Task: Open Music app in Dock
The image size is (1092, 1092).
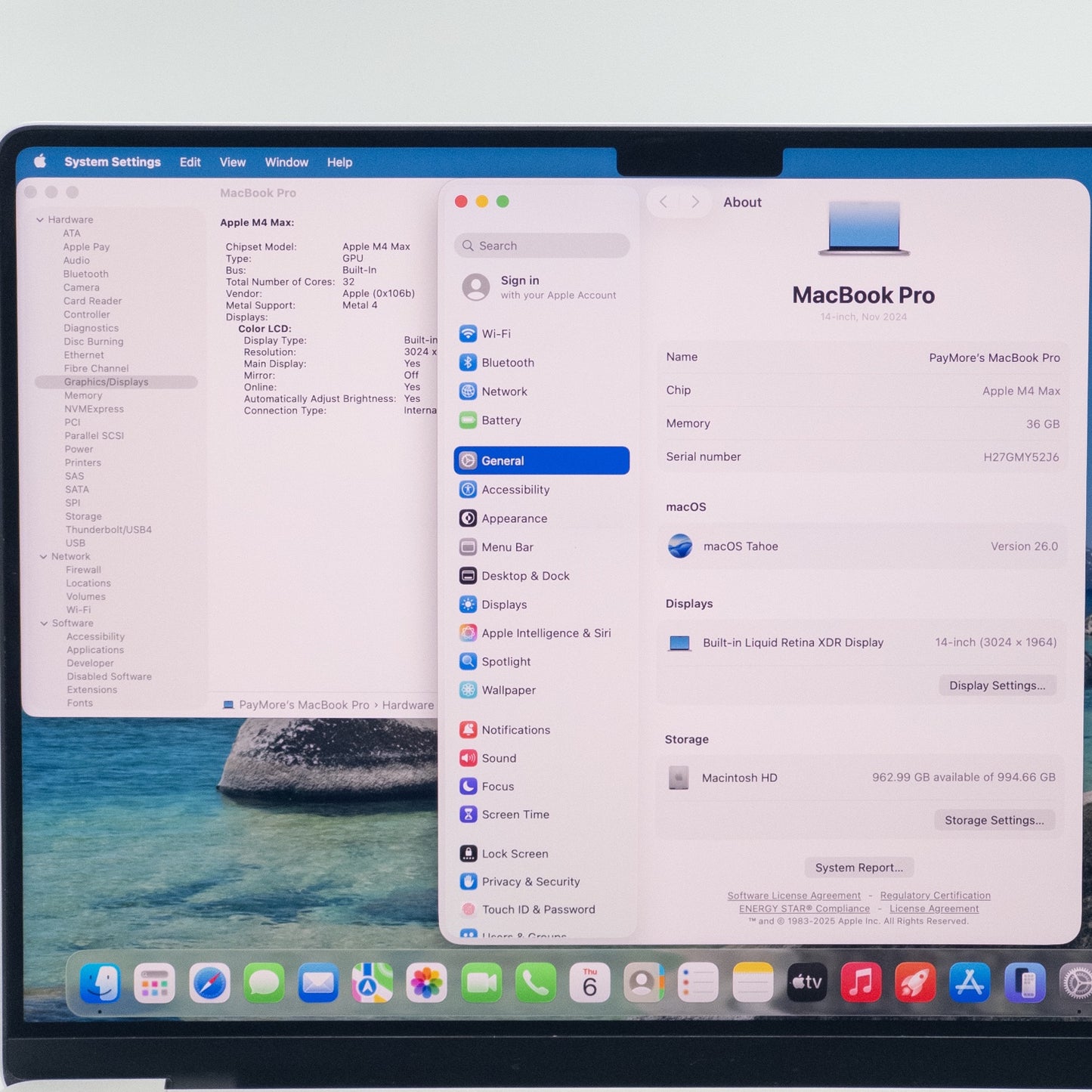Action: coord(861,983)
